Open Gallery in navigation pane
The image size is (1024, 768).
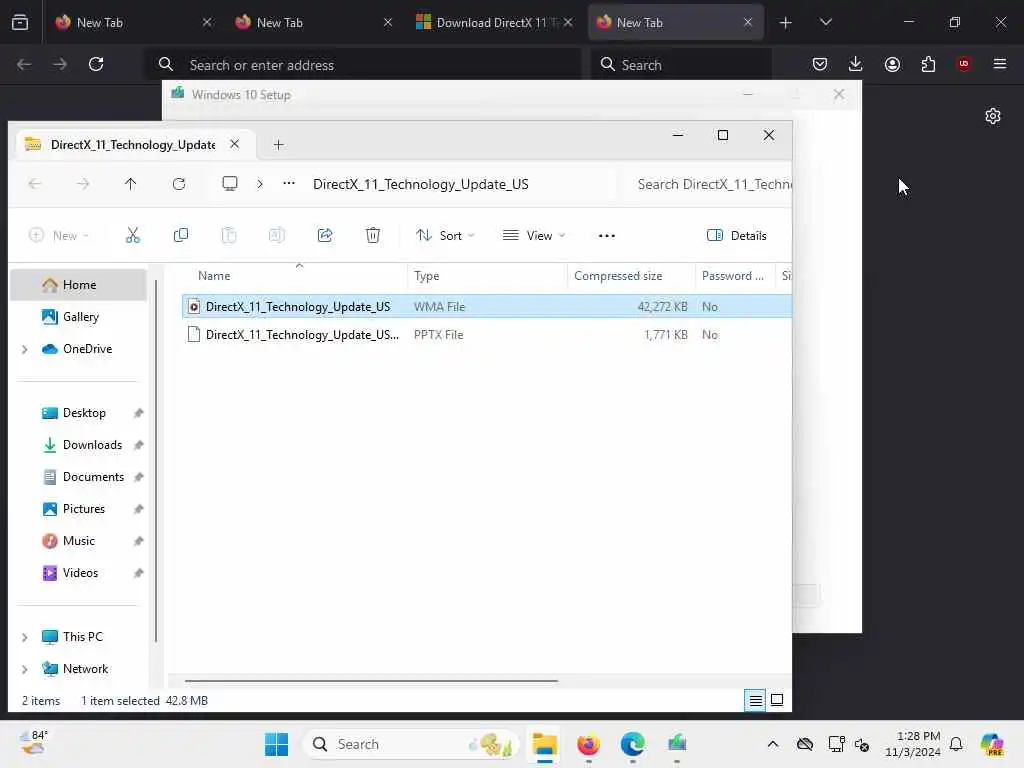click(x=80, y=317)
